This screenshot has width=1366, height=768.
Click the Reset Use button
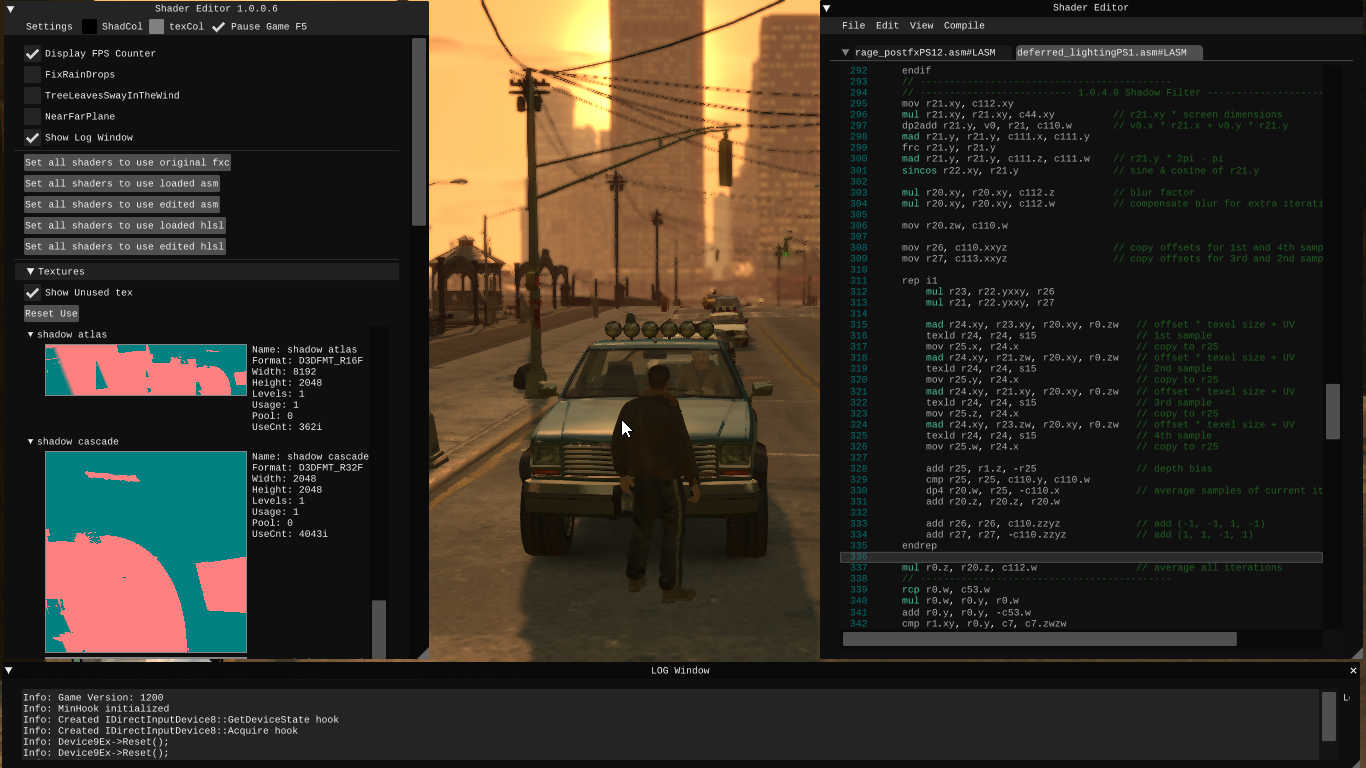click(x=51, y=313)
